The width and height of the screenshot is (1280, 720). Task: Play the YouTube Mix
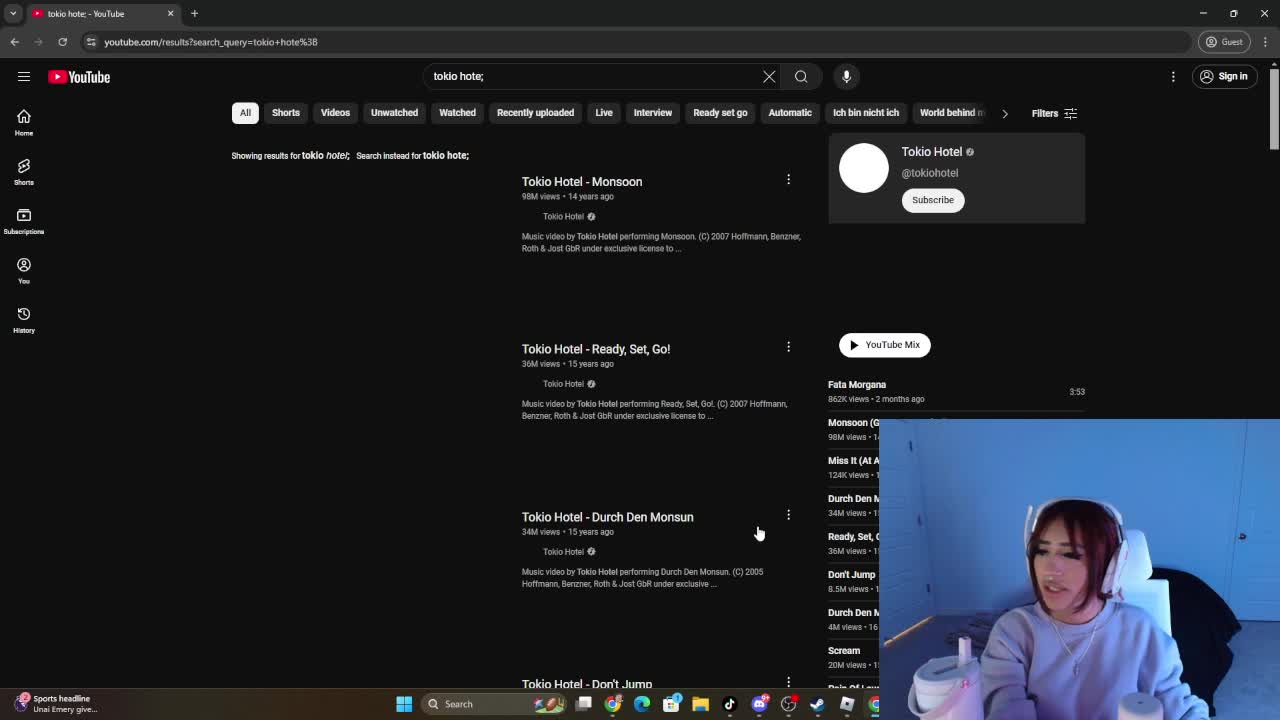pos(885,345)
